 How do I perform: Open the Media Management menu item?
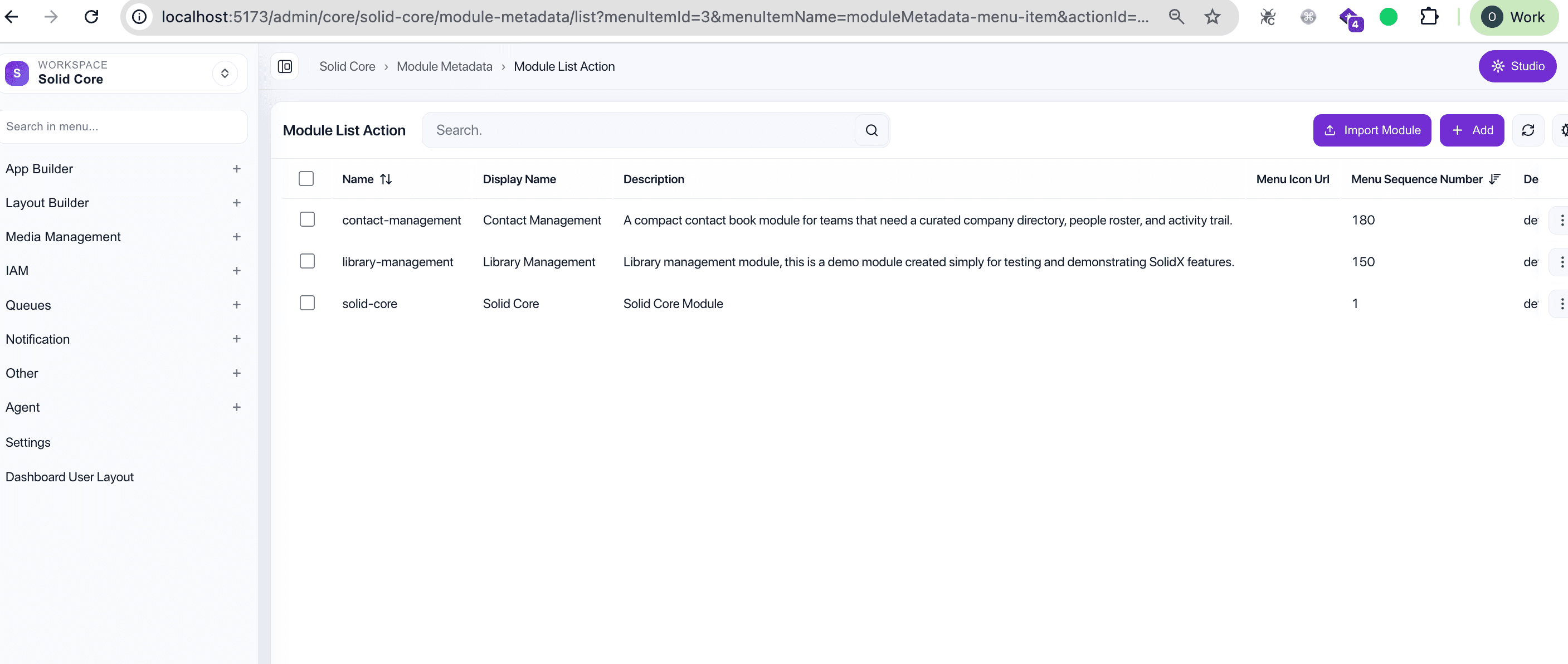[x=63, y=237]
